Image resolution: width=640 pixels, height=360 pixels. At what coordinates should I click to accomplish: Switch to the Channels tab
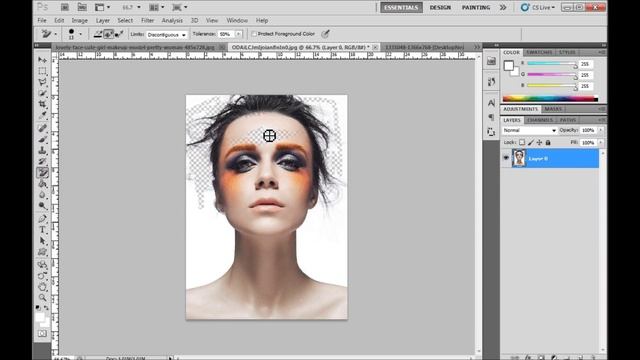tap(540, 120)
